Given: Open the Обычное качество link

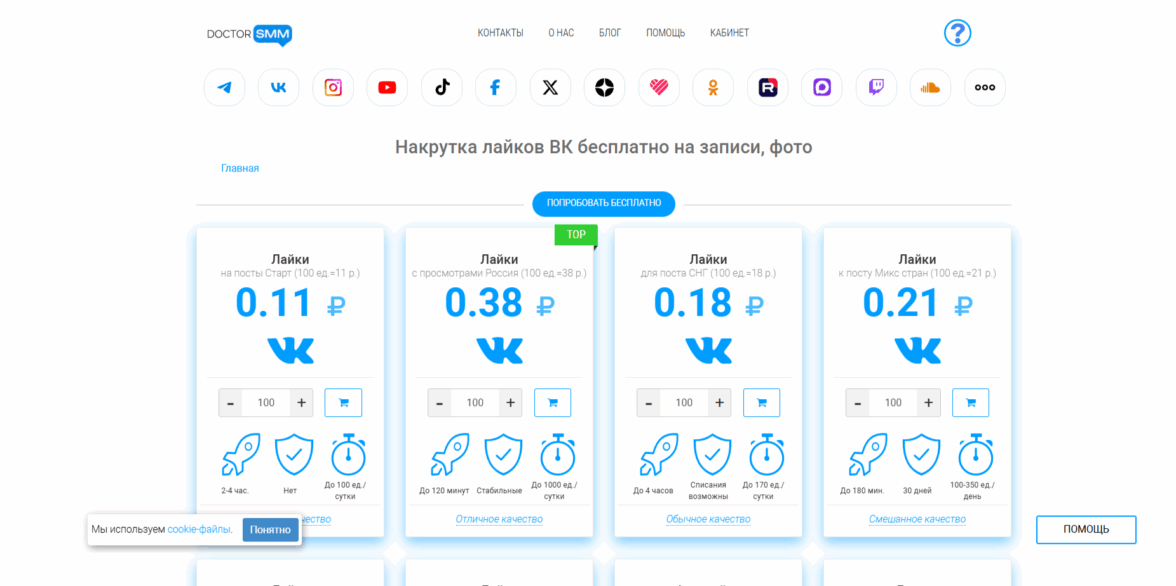Looking at the screenshot, I should [708, 519].
